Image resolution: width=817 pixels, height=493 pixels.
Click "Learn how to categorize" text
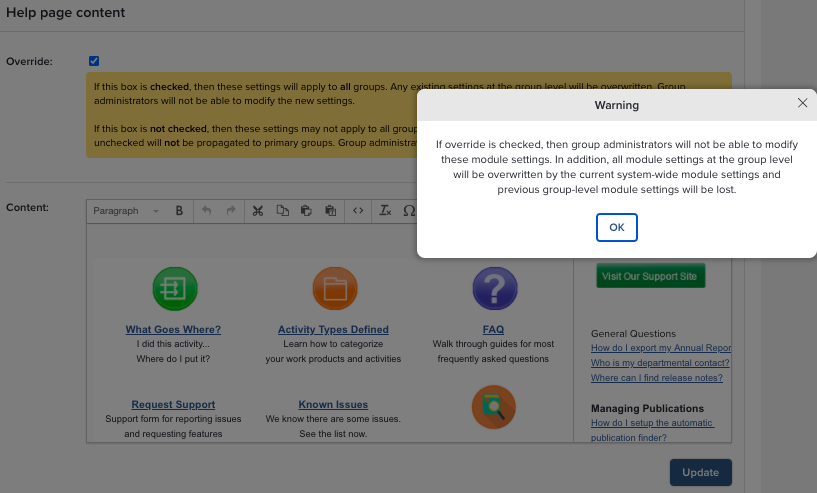333,344
